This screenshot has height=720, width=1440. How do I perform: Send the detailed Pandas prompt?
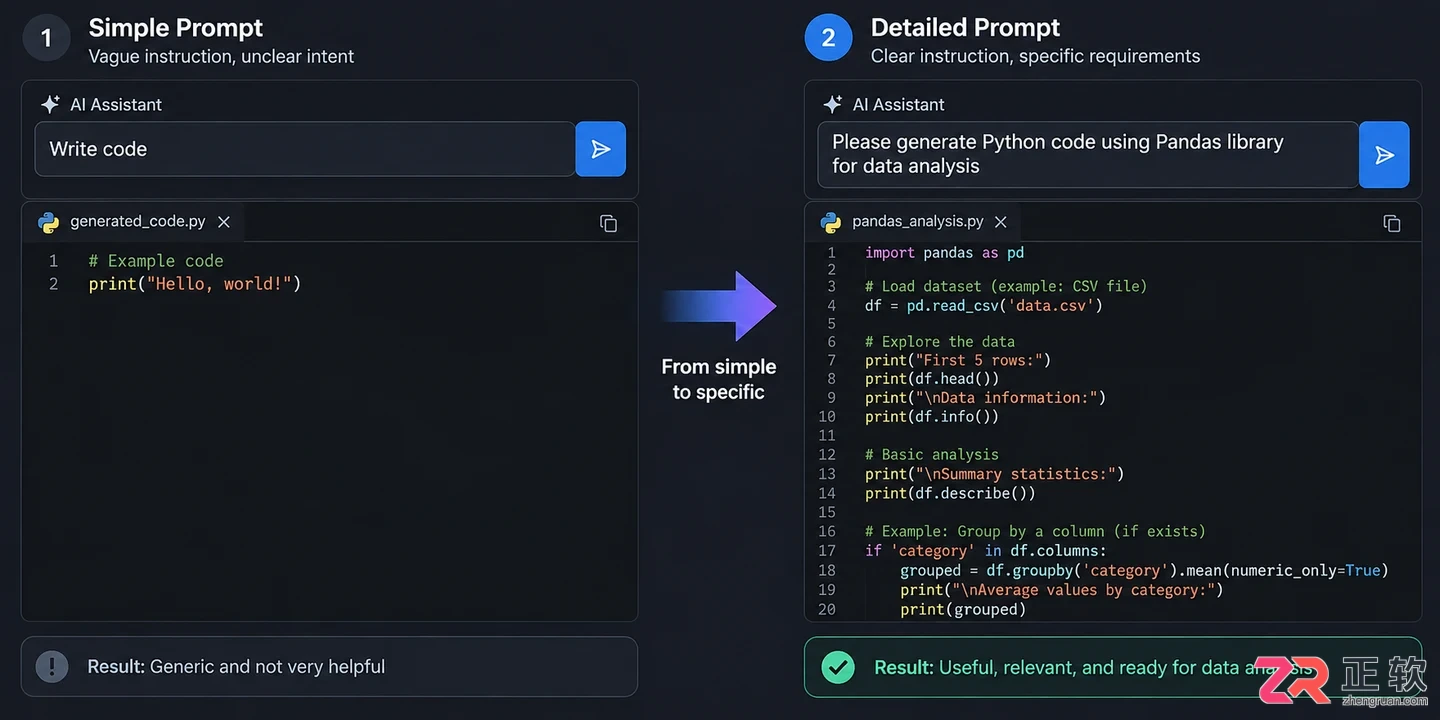point(1384,155)
